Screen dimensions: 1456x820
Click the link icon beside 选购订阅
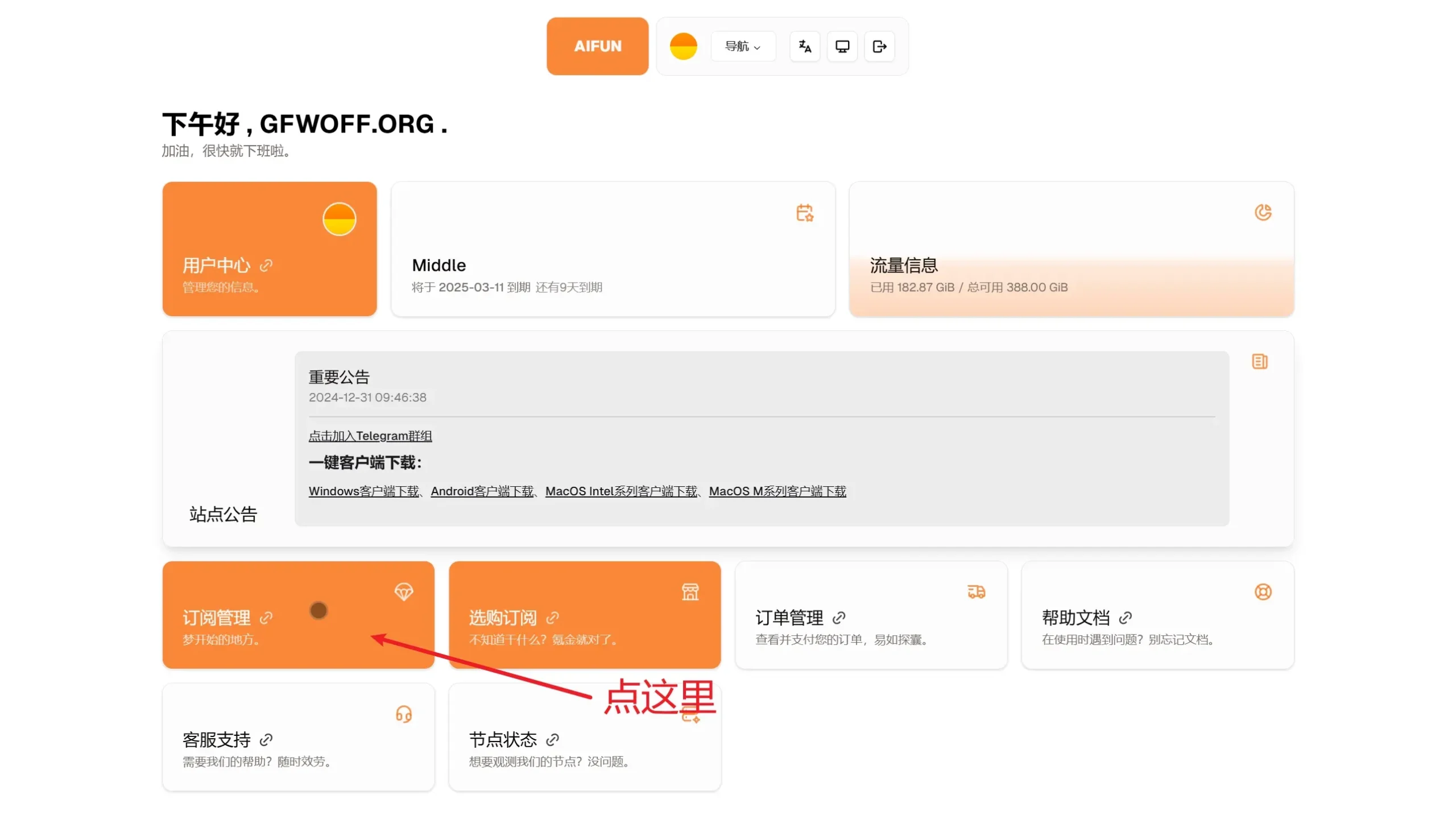point(552,618)
